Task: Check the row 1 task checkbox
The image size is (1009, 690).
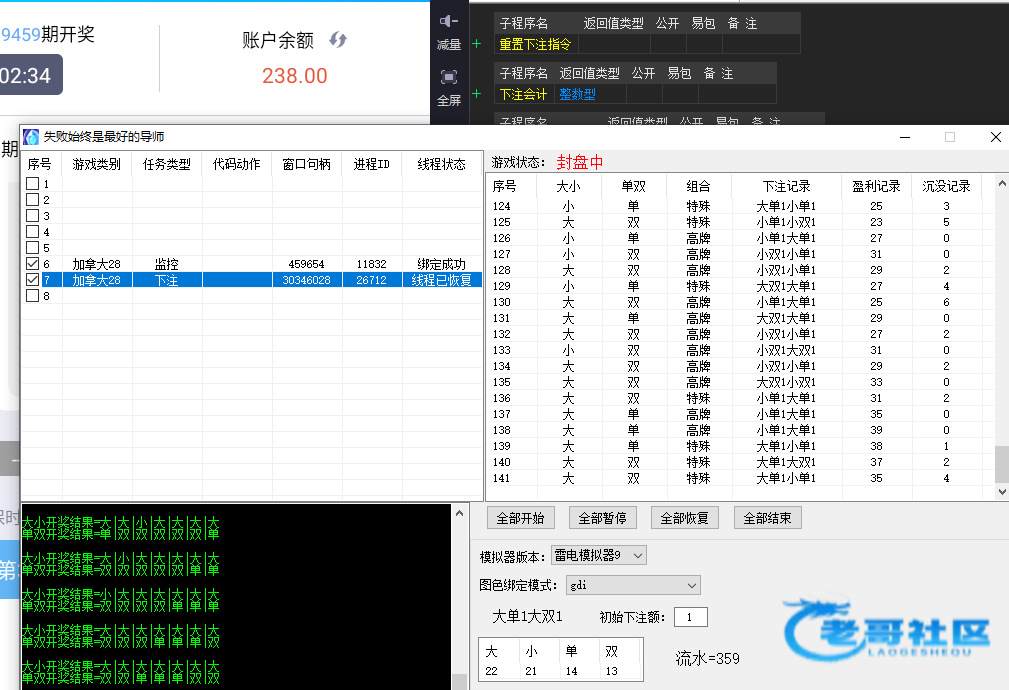Action: 33,184
